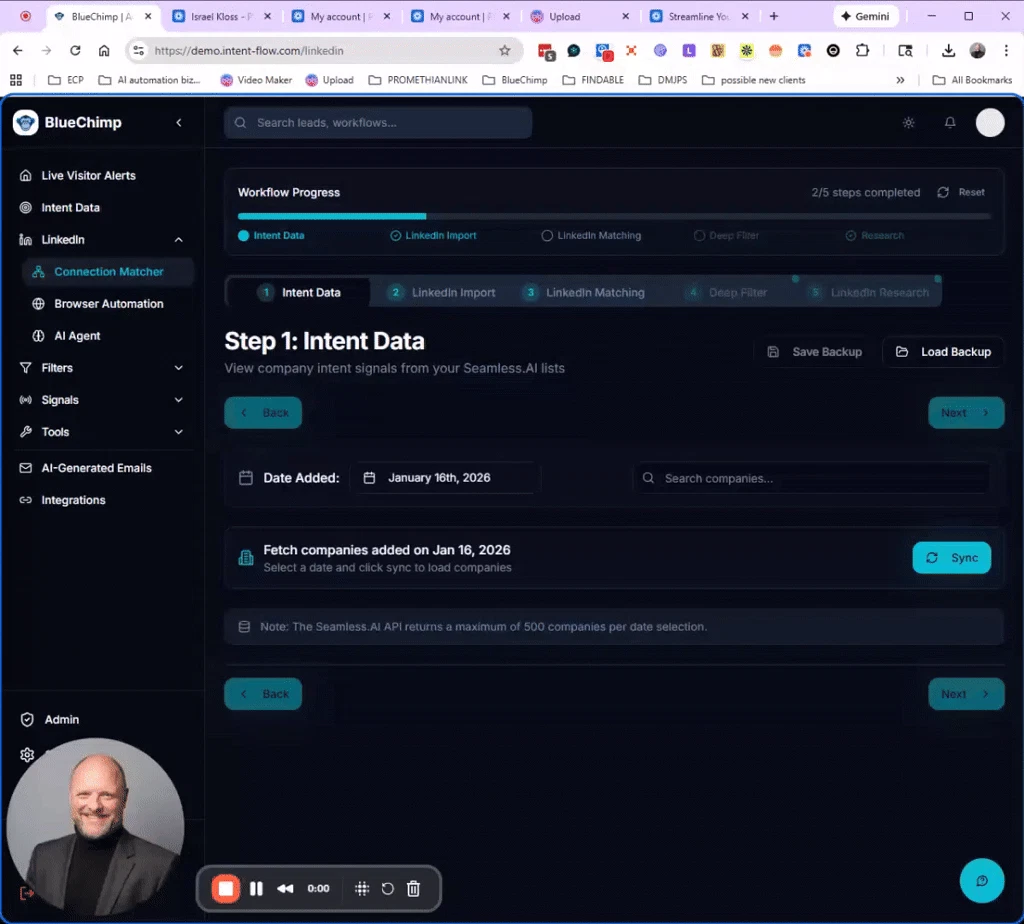Toggle light/dark theme sun icon
This screenshot has width=1024, height=924.
(908, 123)
